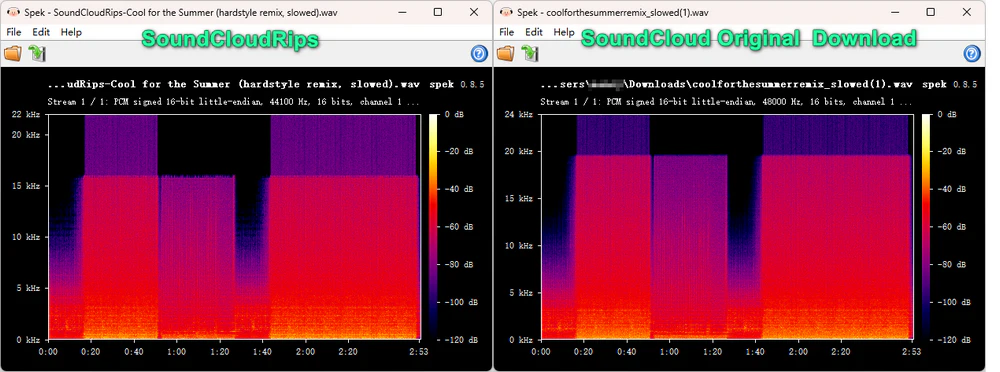Click the dB color scale bar in the right window
1000x372 pixels.
pyautogui.click(x=927, y=227)
